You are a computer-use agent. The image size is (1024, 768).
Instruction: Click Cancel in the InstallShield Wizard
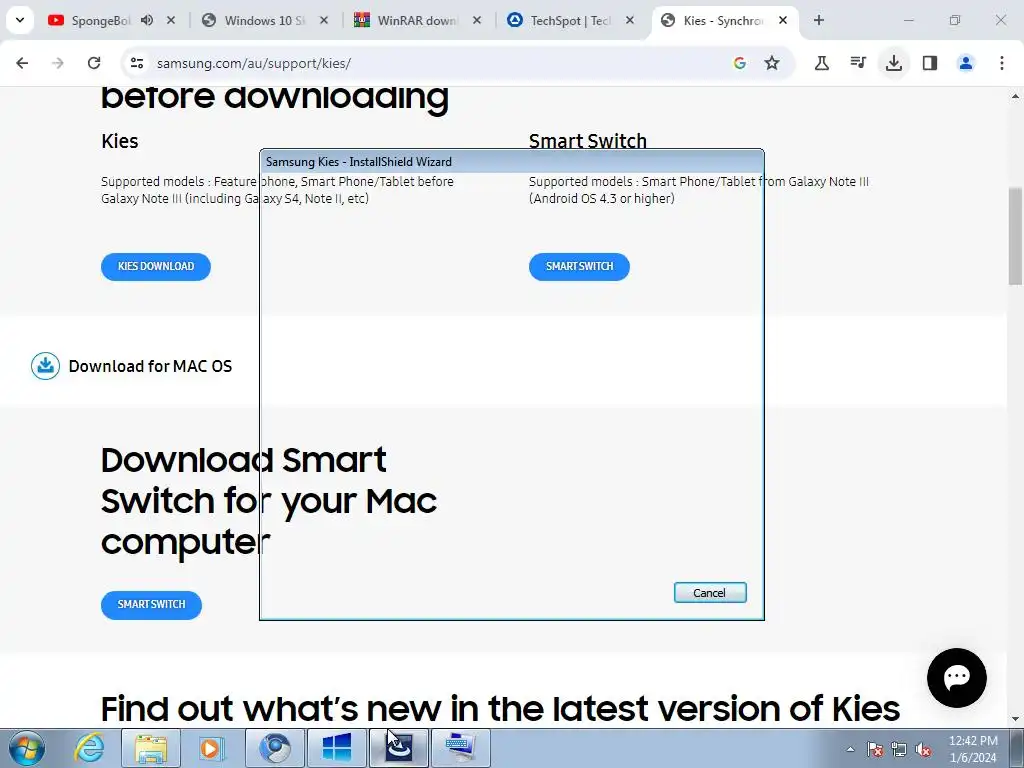pos(710,593)
